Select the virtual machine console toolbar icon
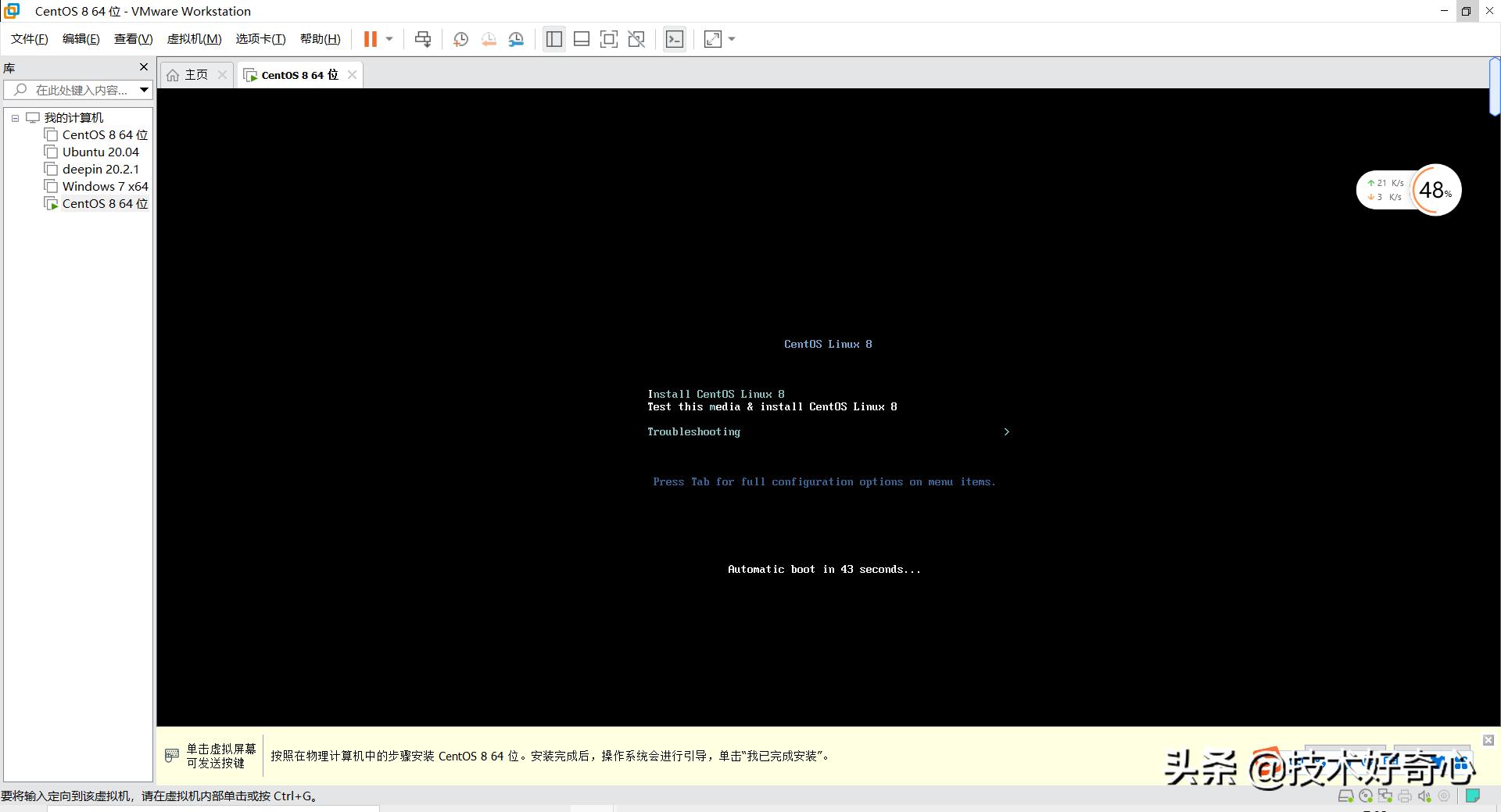1501x812 pixels. [x=674, y=39]
